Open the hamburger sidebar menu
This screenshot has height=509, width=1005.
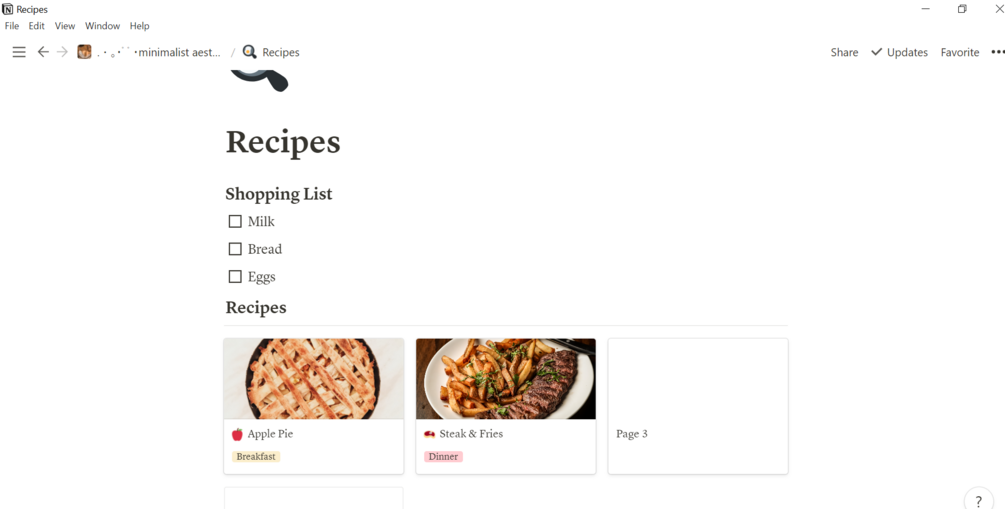pyautogui.click(x=19, y=53)
